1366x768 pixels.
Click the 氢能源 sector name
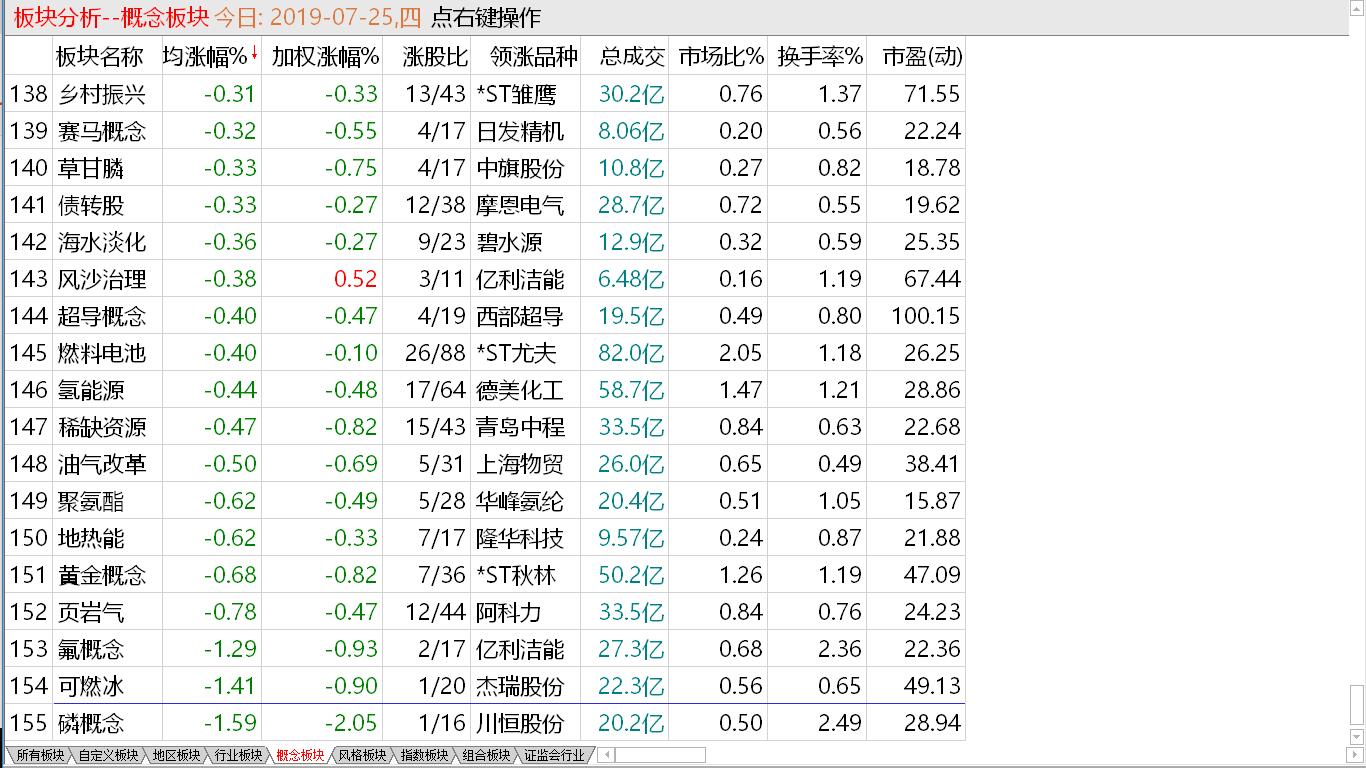(91, 390)
